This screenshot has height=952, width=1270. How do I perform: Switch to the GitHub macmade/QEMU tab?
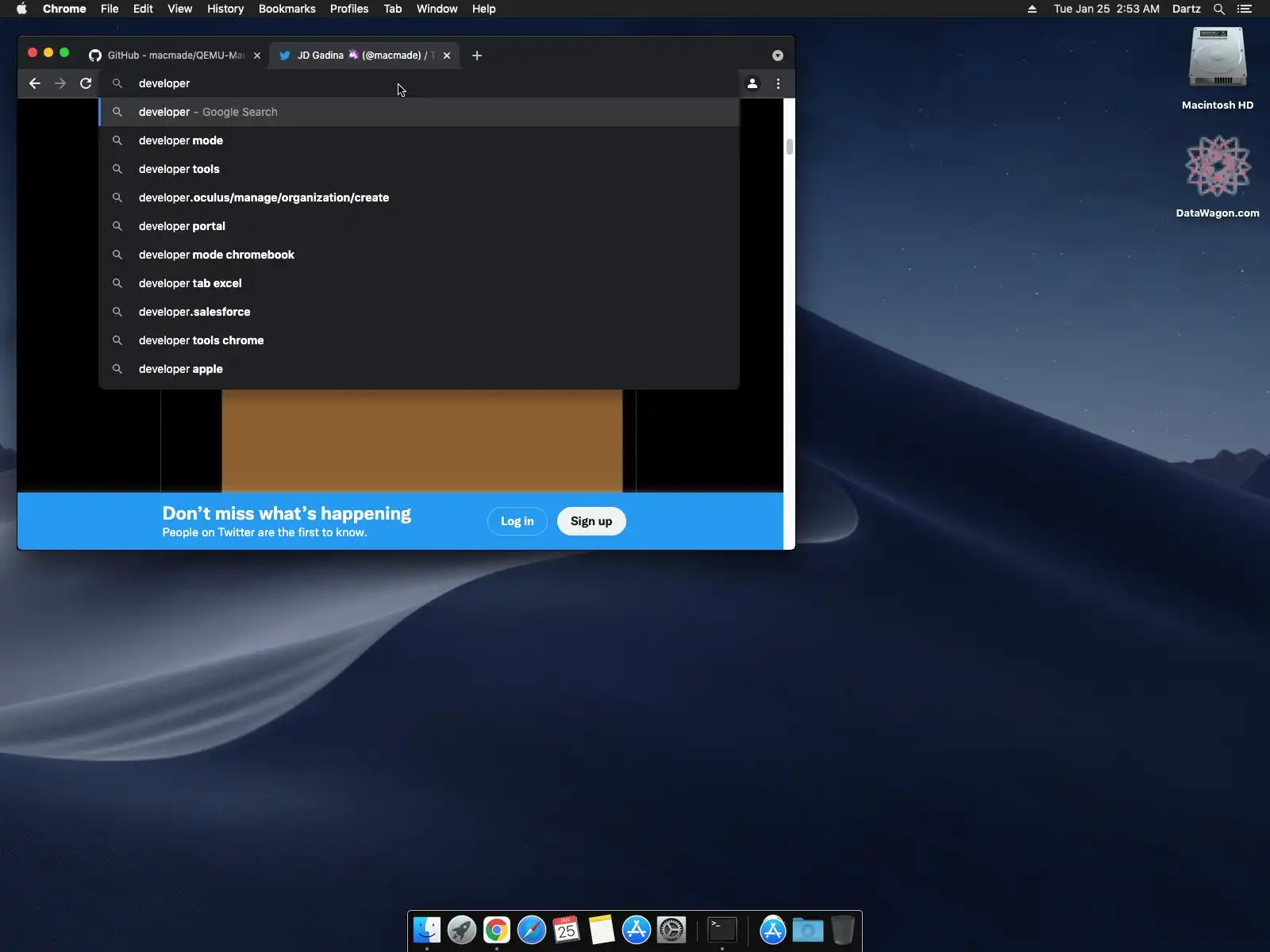[175, 56]
